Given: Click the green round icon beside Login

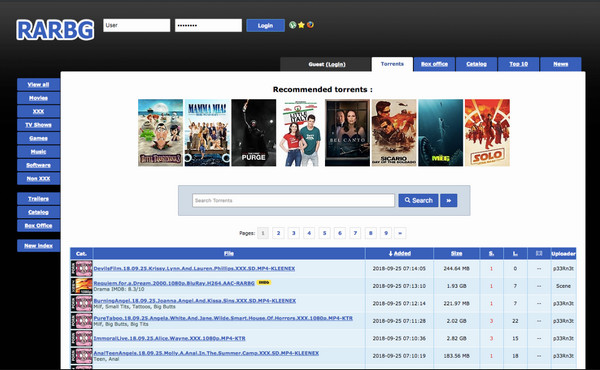Looking at the screenshot, I should (x=293, y=25).
